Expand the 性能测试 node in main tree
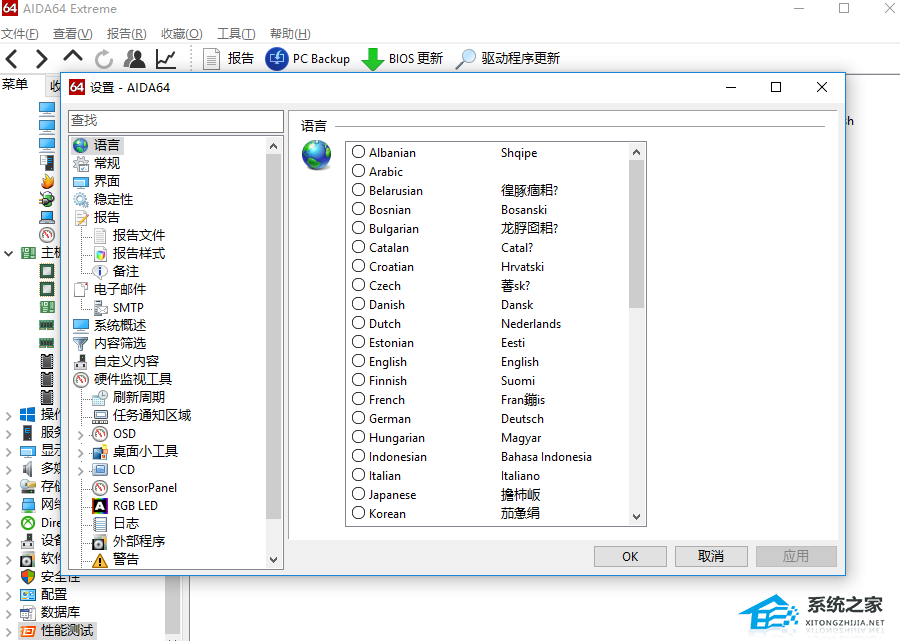 9,631
